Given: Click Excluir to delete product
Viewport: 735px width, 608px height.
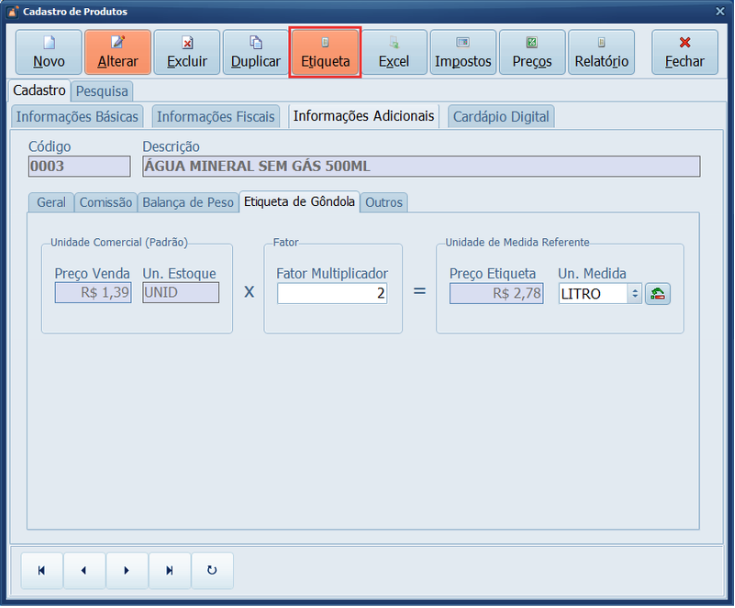Looking at the screenshot, I should (187, 52).
